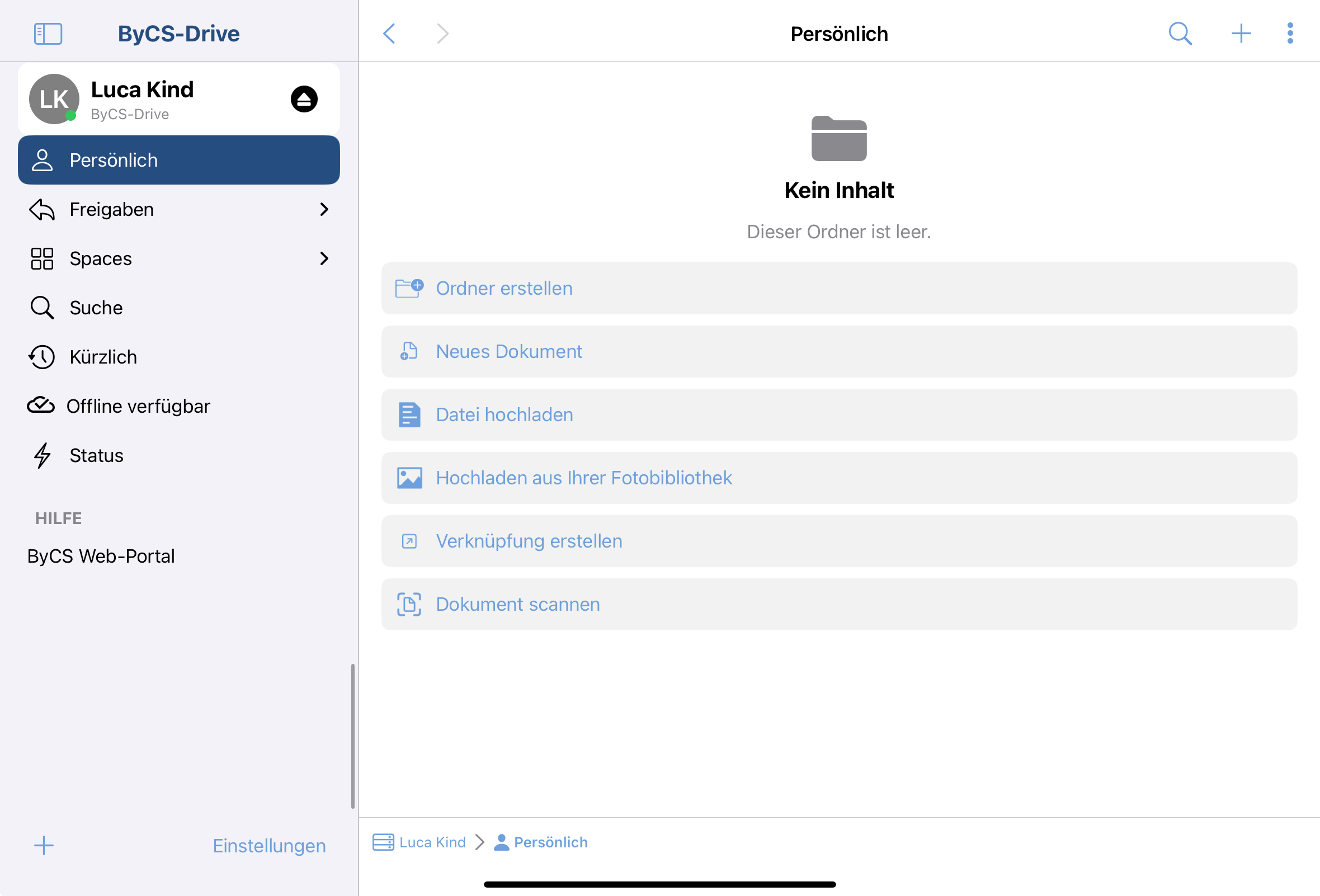Screen dimensions: 1320x896
Task: Click the Dokument scannen scan icon
Action: 409,604
